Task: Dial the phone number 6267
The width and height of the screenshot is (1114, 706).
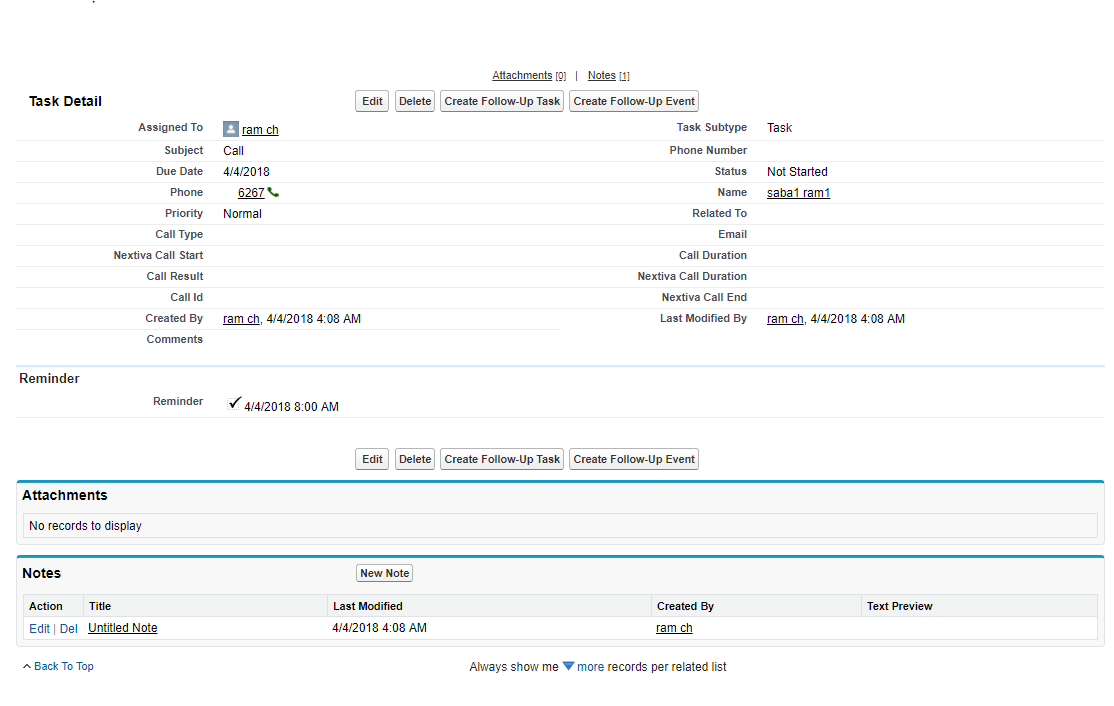Action: [251, 192]
